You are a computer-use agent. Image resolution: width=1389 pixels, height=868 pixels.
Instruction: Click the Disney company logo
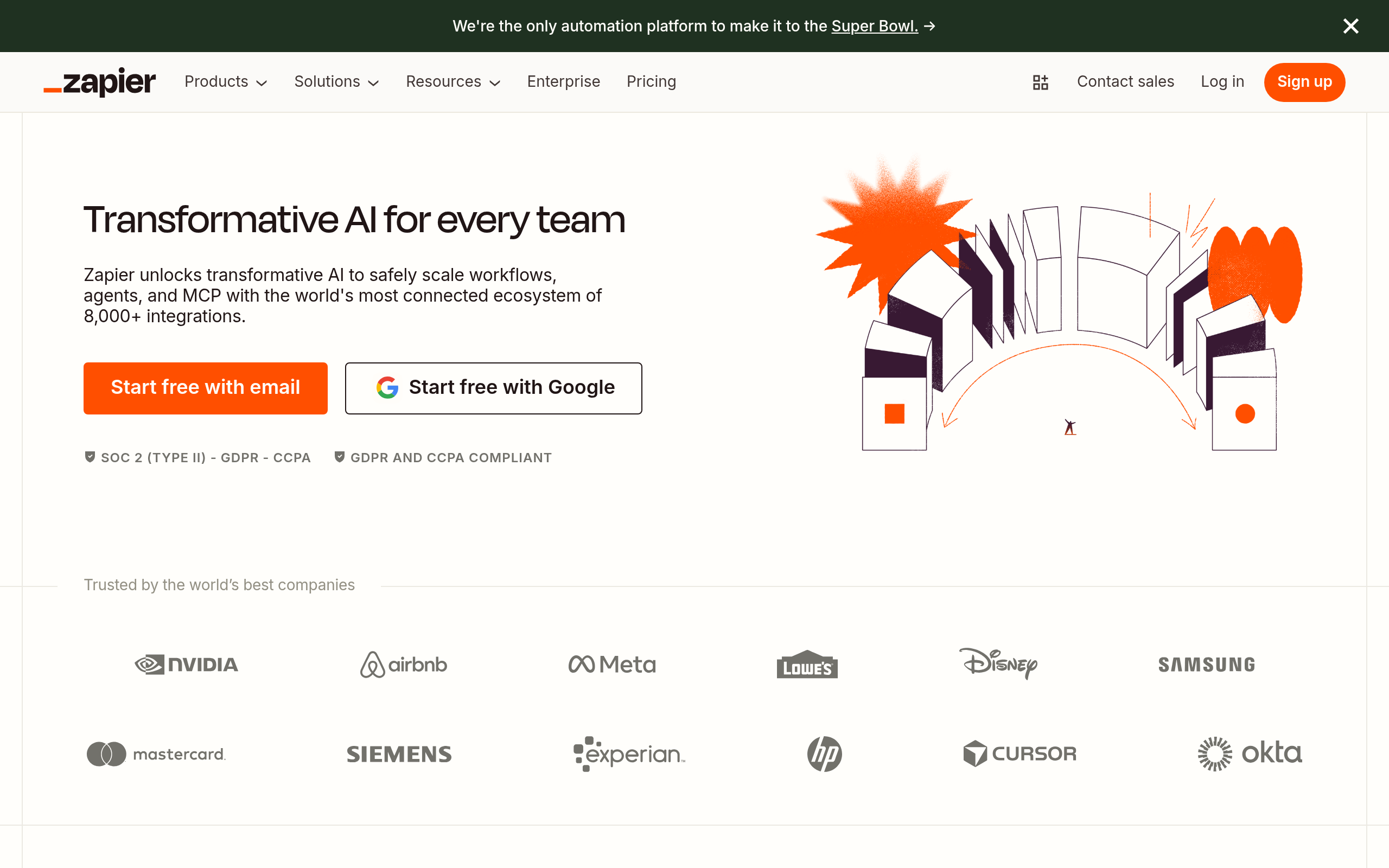998,665
